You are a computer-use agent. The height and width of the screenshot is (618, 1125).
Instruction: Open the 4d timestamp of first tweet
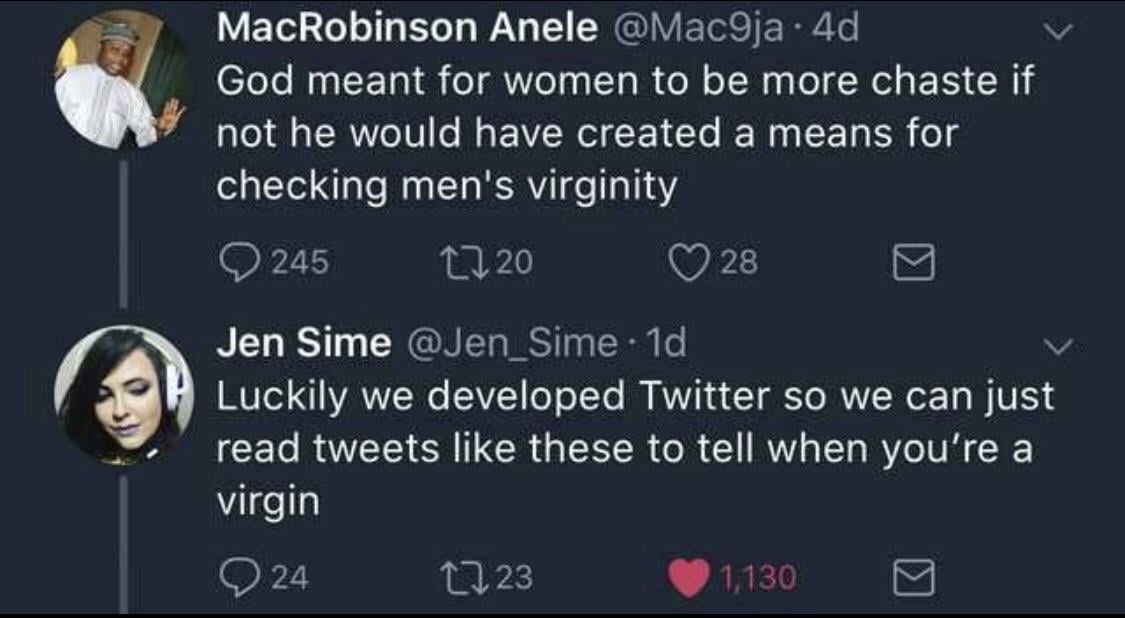[x=835, y=29]
